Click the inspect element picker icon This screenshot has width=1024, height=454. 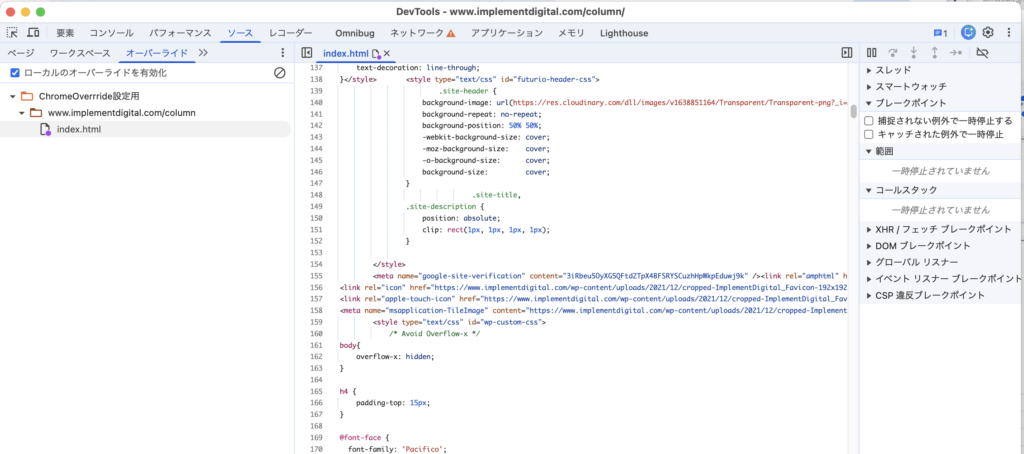[x=12, y=33]
